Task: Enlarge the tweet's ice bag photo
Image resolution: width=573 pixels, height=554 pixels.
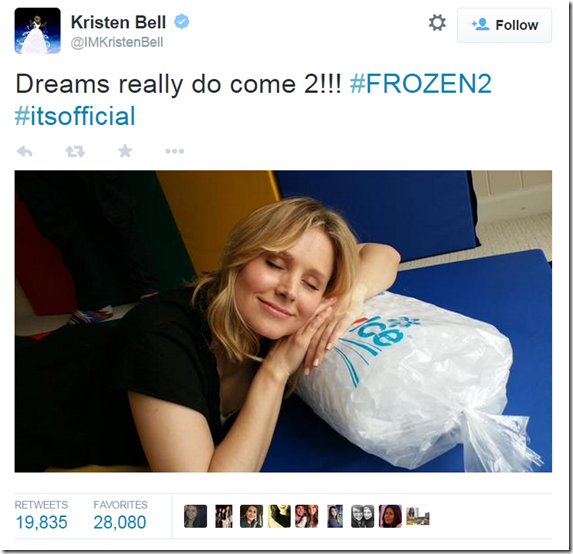Action: (x=283, y=321)
